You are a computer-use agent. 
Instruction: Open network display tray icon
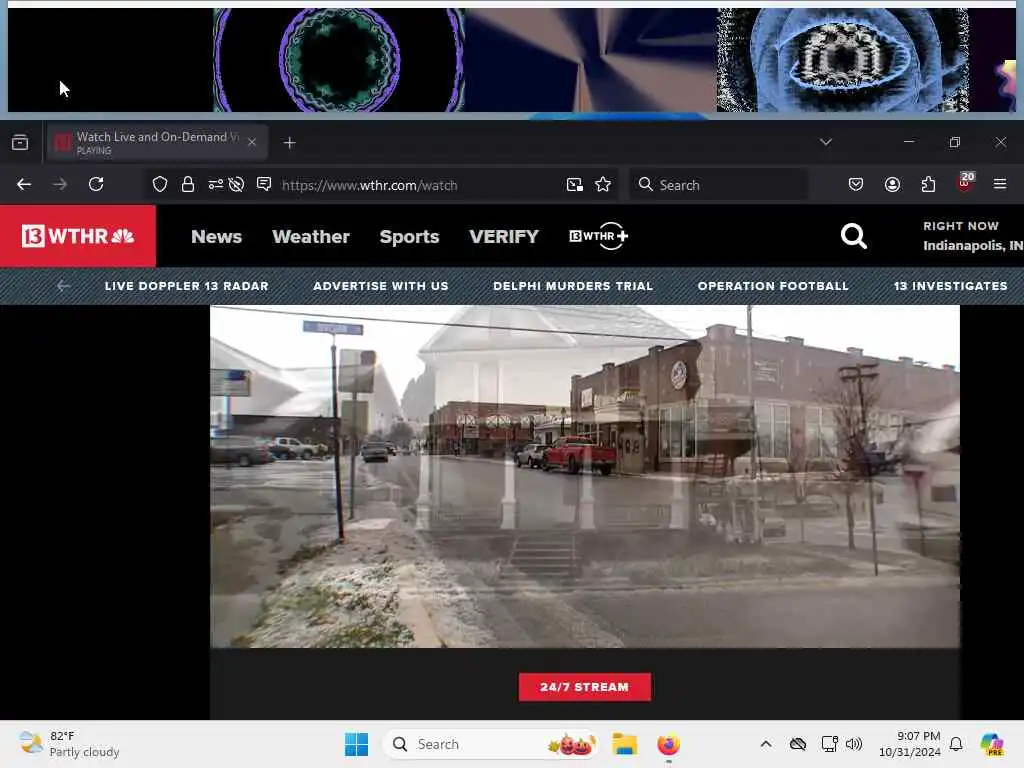(x=829, y=744)
